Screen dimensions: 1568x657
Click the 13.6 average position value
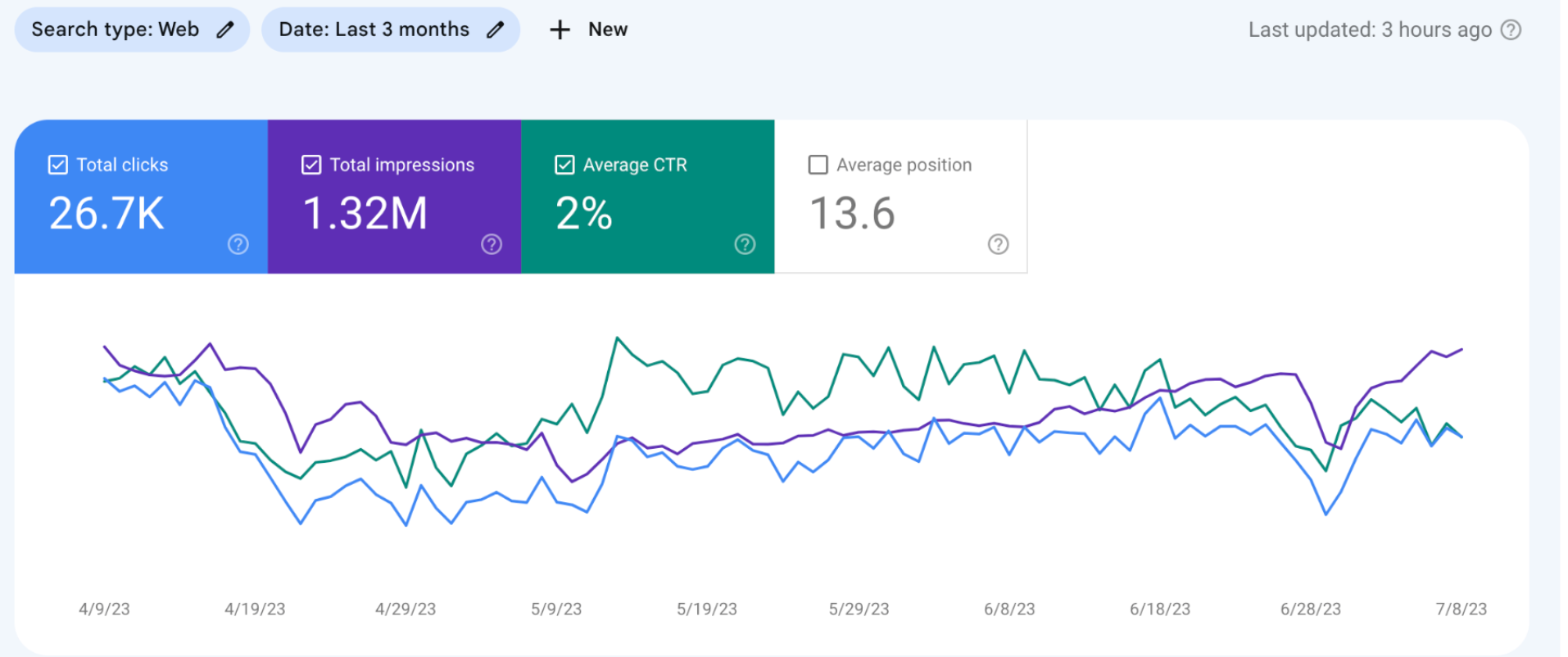[852, 214]
